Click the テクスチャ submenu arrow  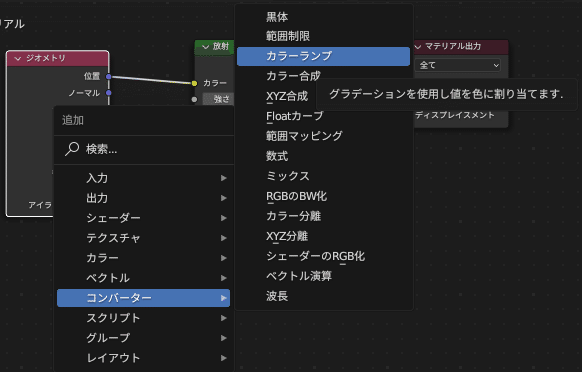tap(223, 238)
